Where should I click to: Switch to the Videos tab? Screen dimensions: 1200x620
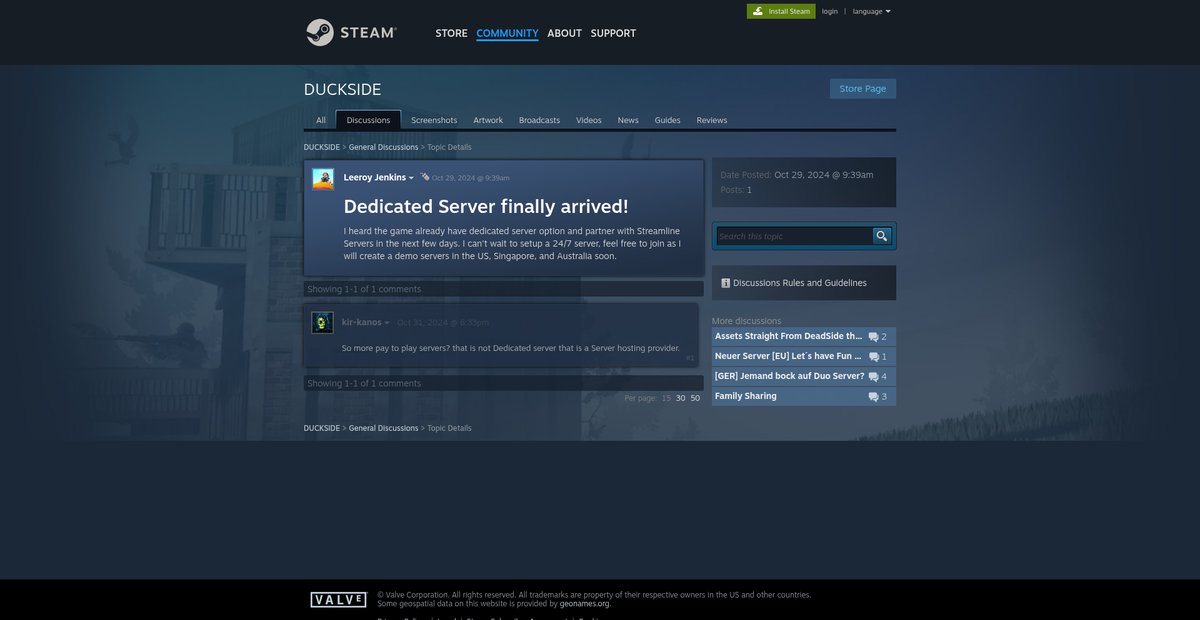click(589, 120)
